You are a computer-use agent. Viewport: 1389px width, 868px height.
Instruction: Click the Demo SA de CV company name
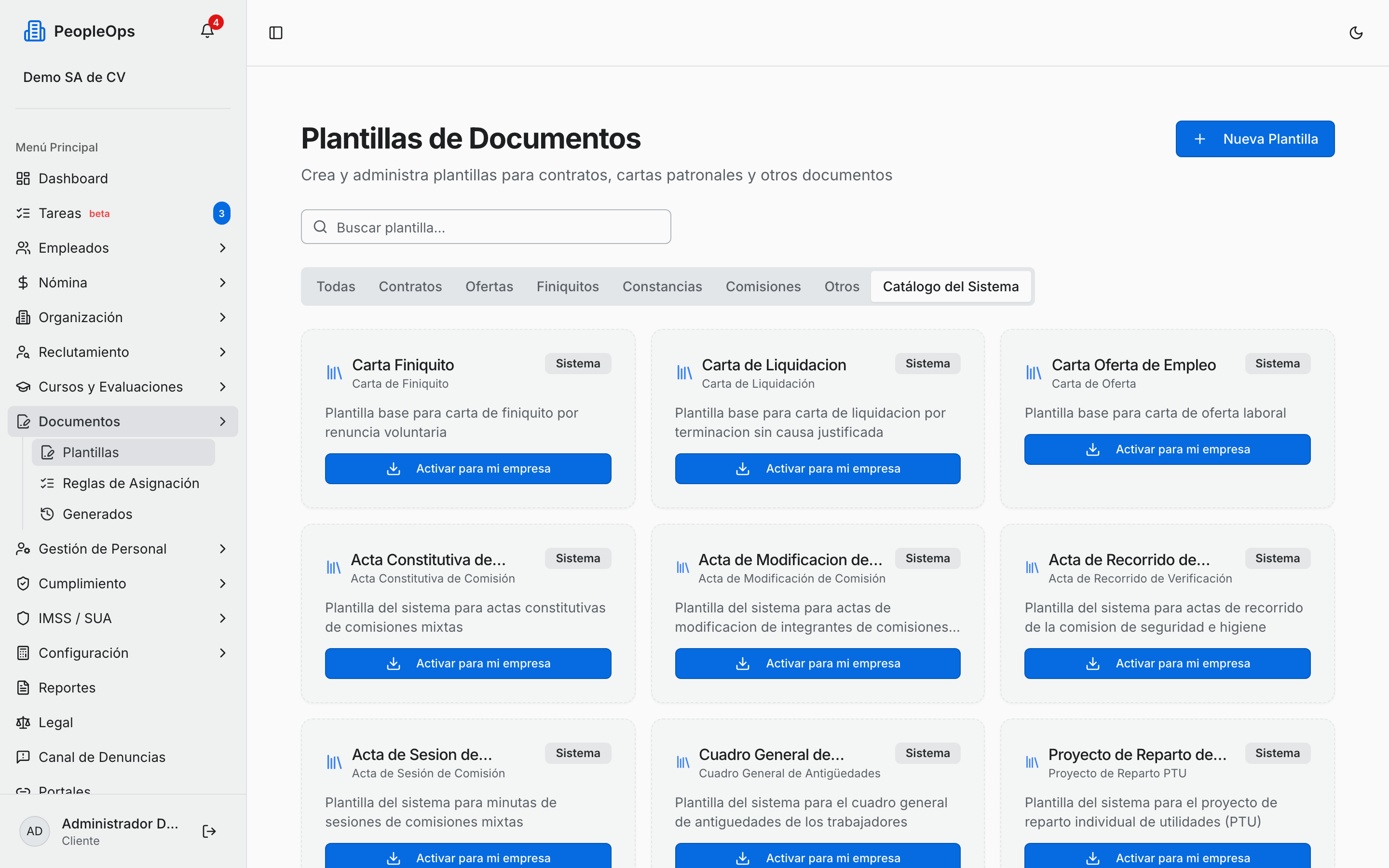(x=74, y=77)
